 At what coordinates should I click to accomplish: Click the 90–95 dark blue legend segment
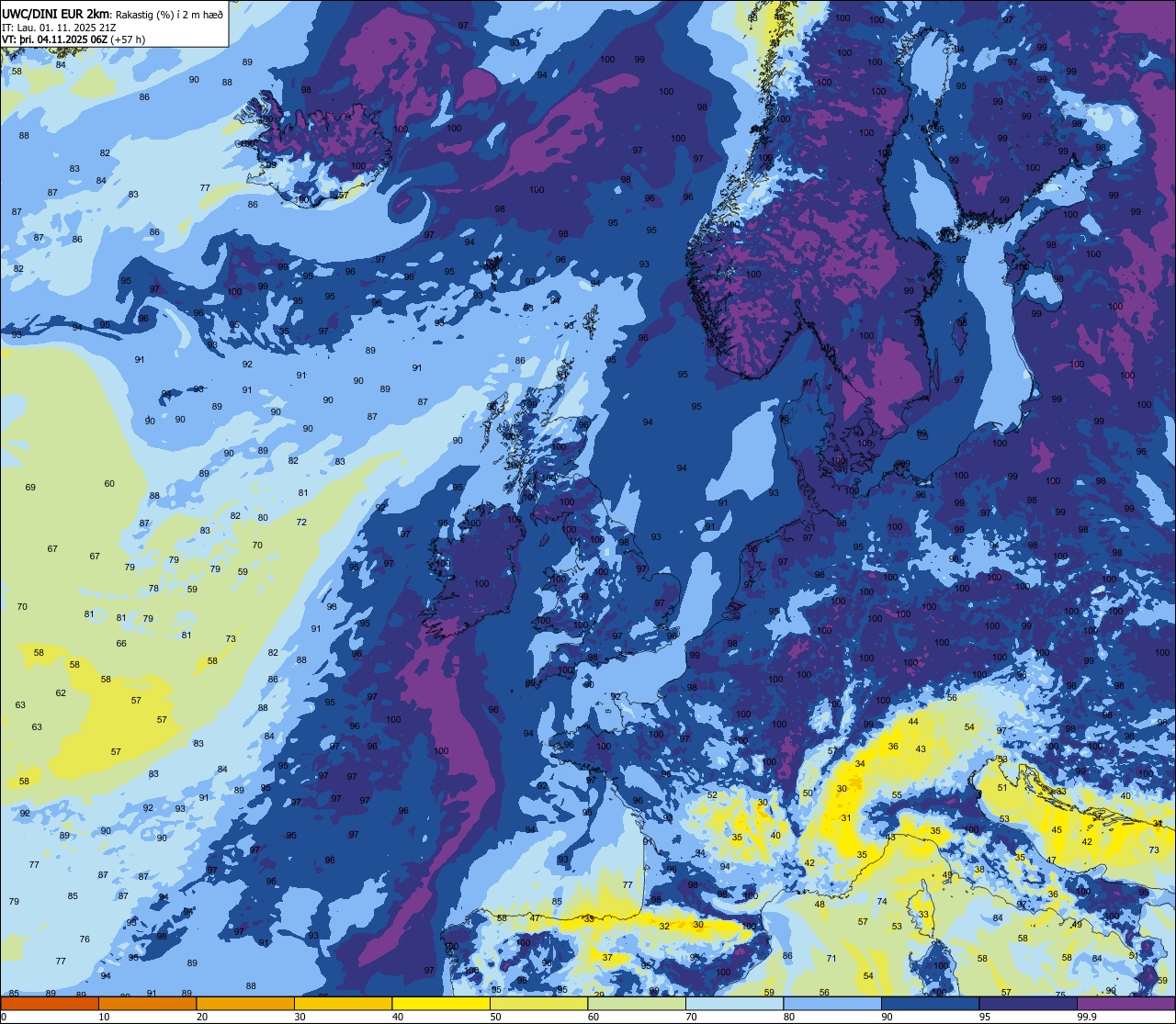point(931,1004)
